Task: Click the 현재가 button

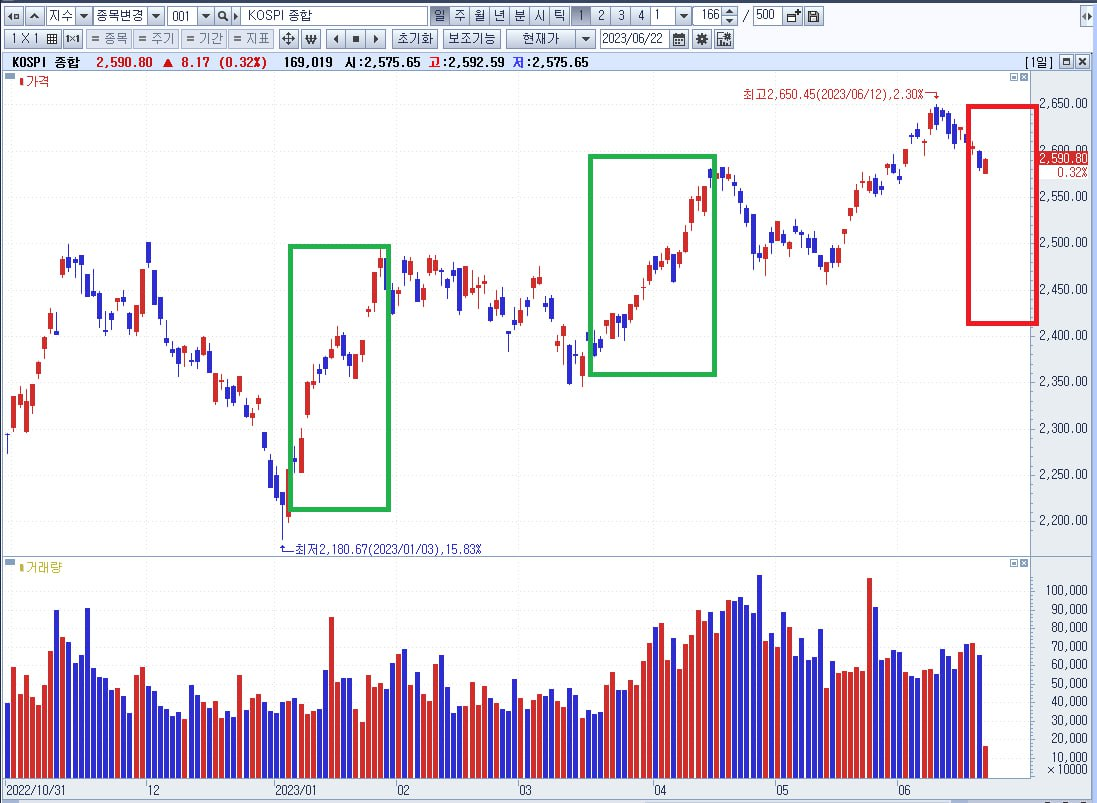Action: [x=542, y=38]
